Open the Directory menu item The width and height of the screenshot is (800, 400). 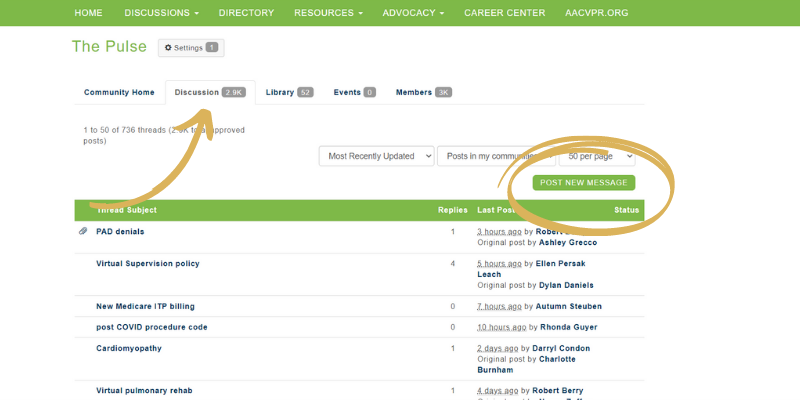click(246, 13)
